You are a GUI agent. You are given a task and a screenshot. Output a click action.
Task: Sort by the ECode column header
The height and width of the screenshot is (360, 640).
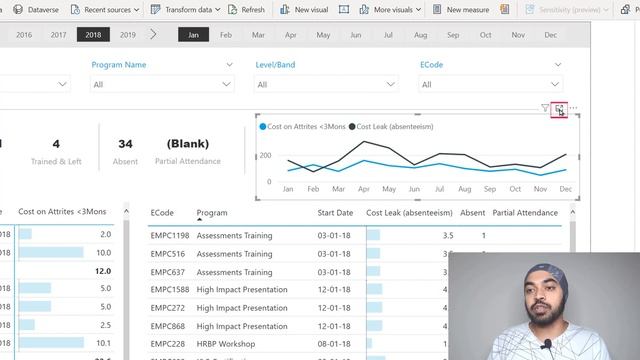(162, 213)
